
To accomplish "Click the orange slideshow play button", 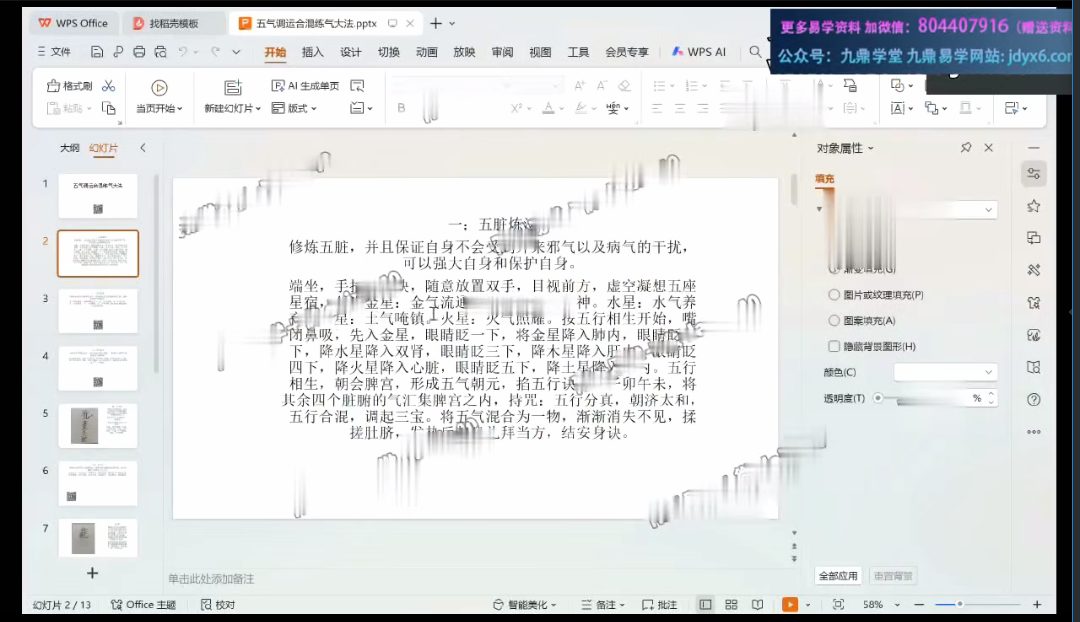I will pos(790,605).
